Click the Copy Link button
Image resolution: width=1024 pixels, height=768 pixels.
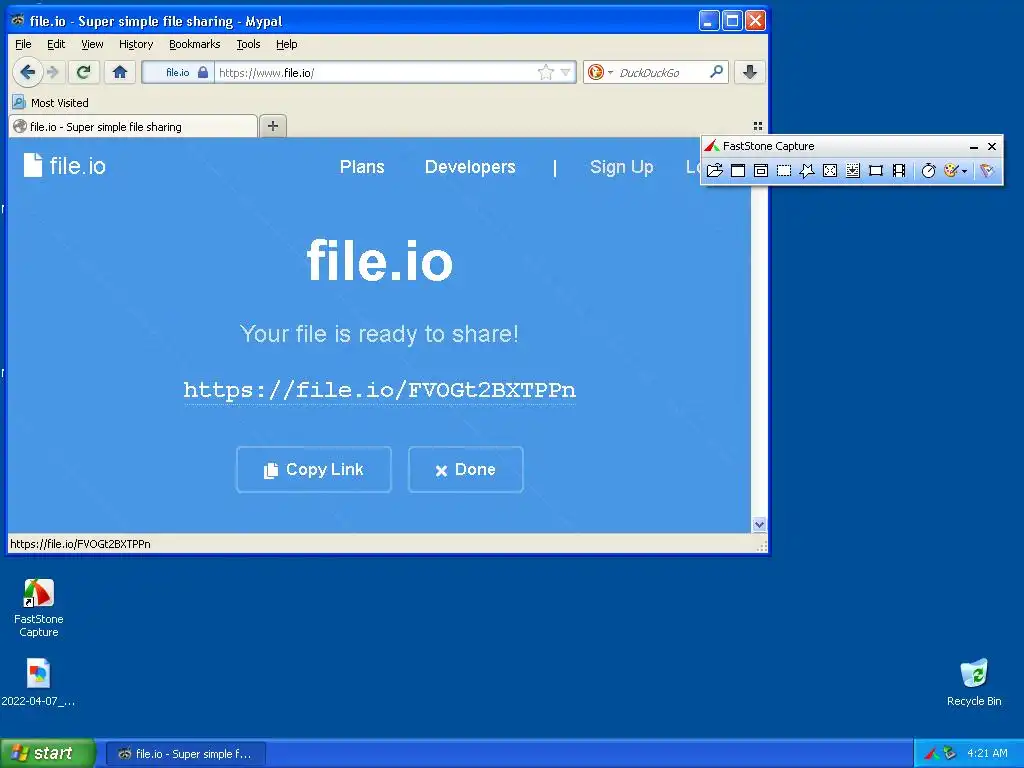pyautogui.click(x=314, y=470)
